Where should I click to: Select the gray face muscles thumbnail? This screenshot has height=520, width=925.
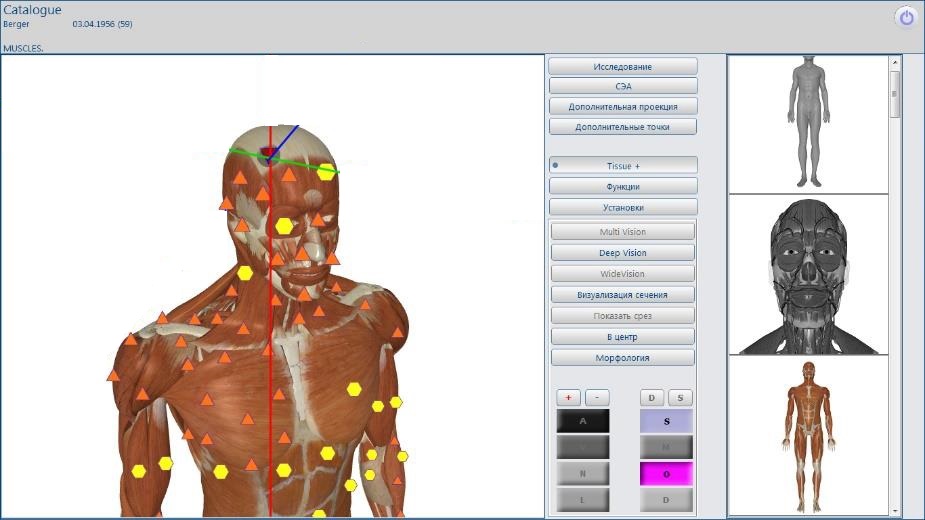pyautogui.click(x=808, y=274)
